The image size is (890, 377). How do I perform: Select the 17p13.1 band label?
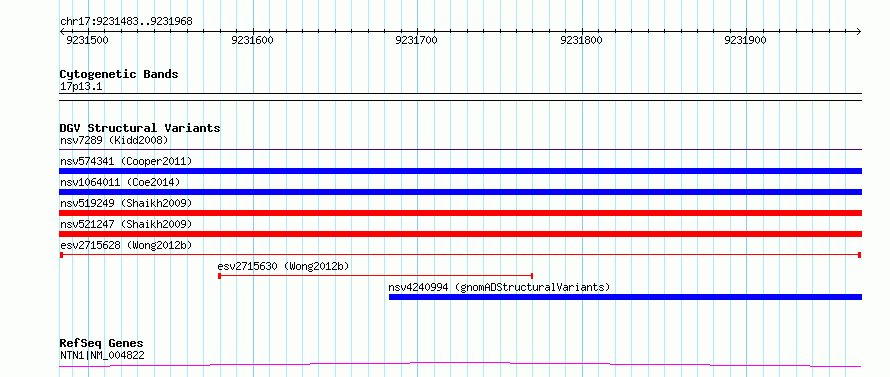[81, 87]
